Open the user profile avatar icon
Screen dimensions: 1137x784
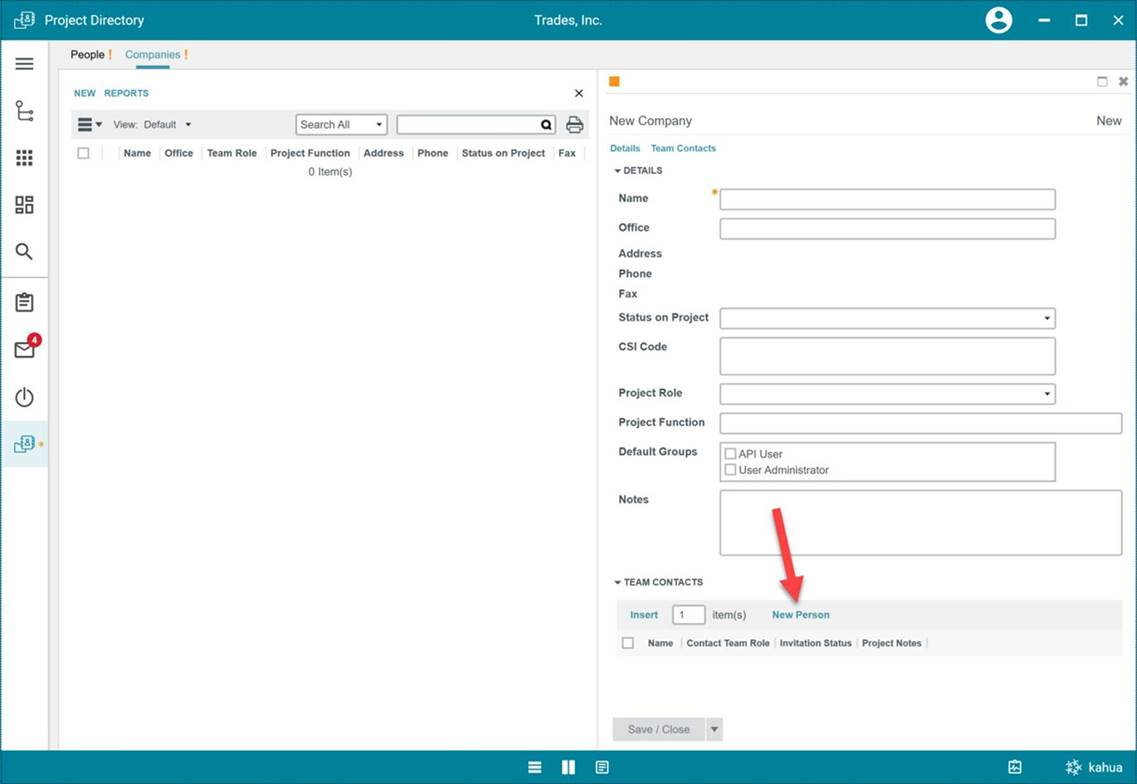[998, 20]
